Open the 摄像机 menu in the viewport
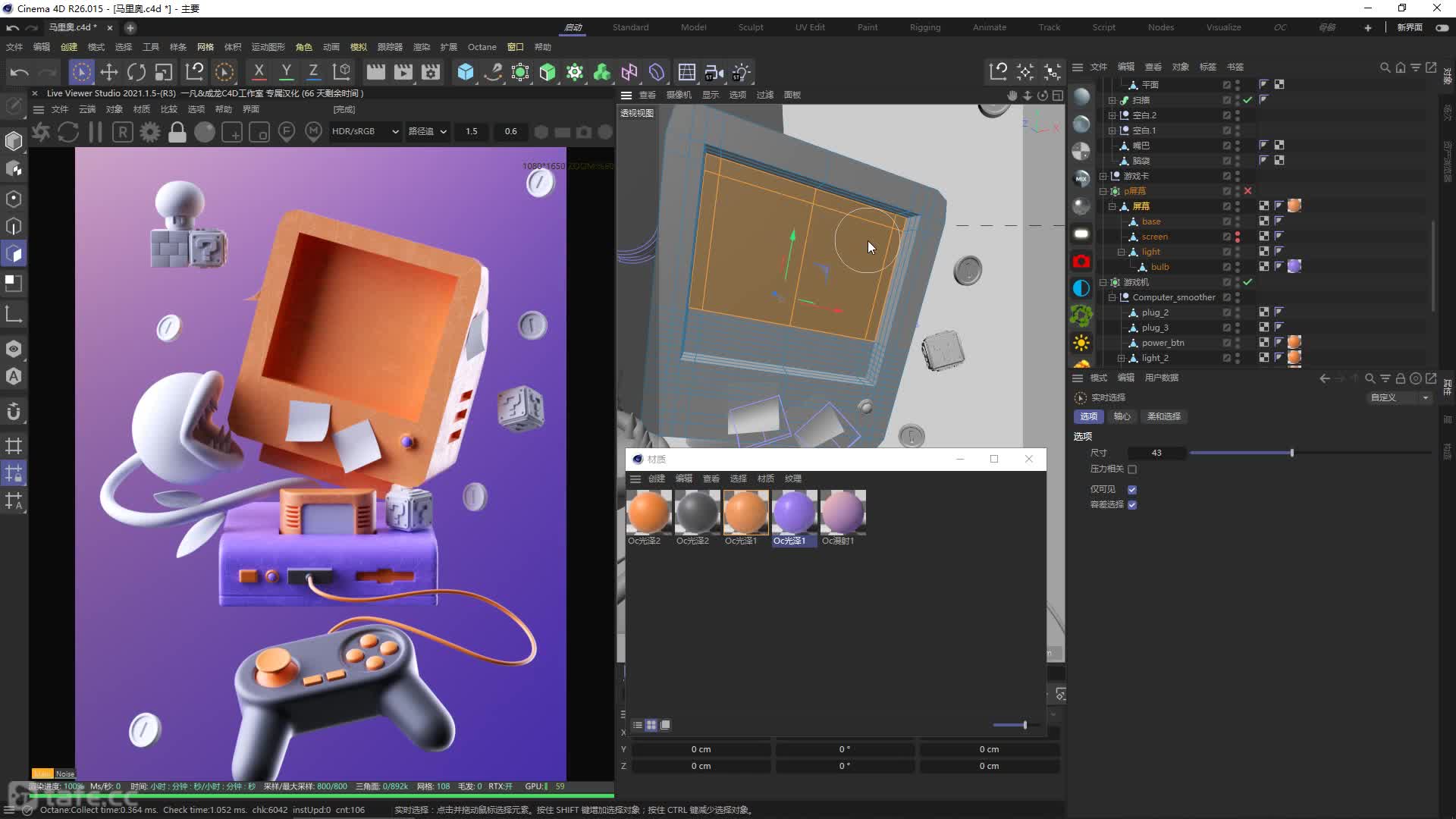The width and height of the screenshot is (1456, 819). click(x=679, y=95)
